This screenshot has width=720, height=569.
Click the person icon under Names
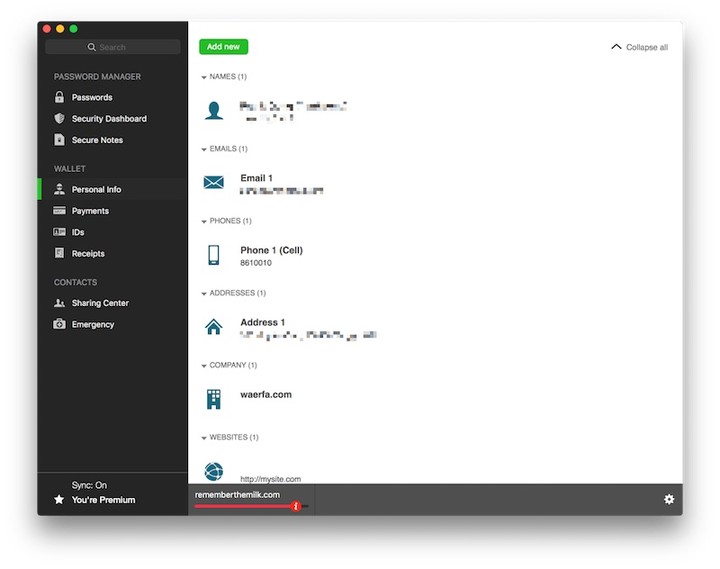(213, 110)
